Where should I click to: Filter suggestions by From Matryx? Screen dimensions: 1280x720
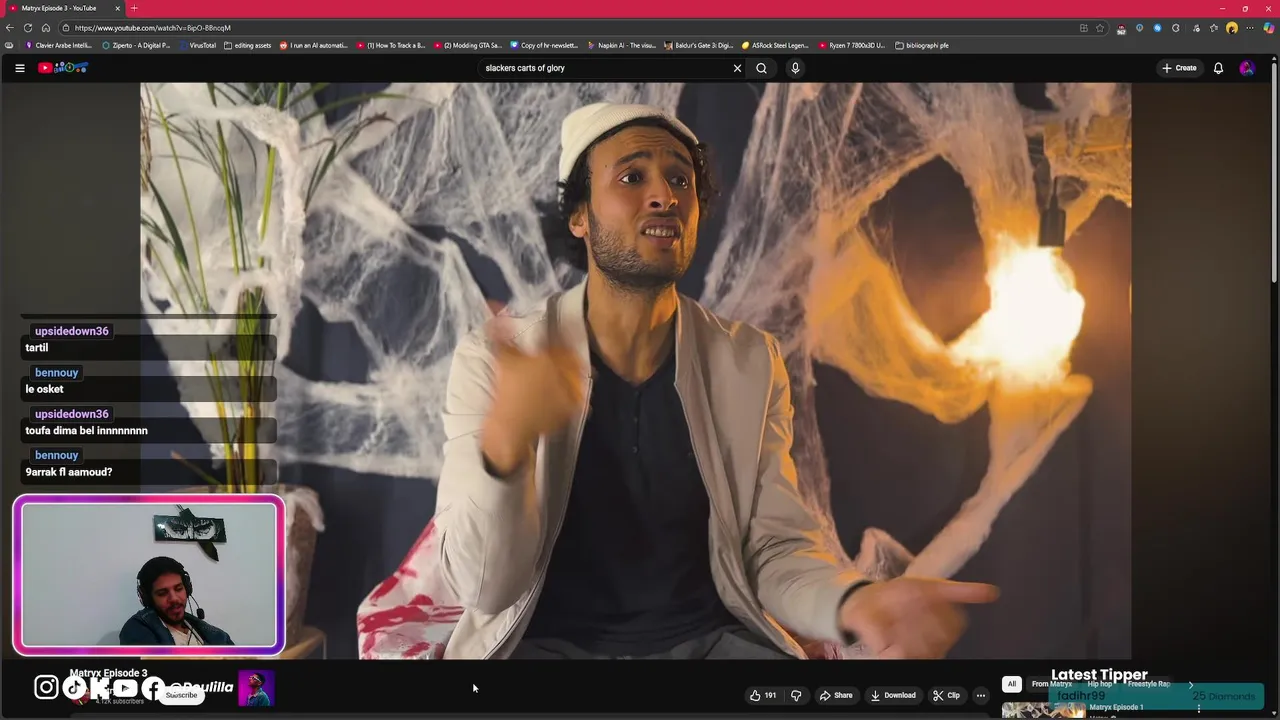[x=1051, y=684]
